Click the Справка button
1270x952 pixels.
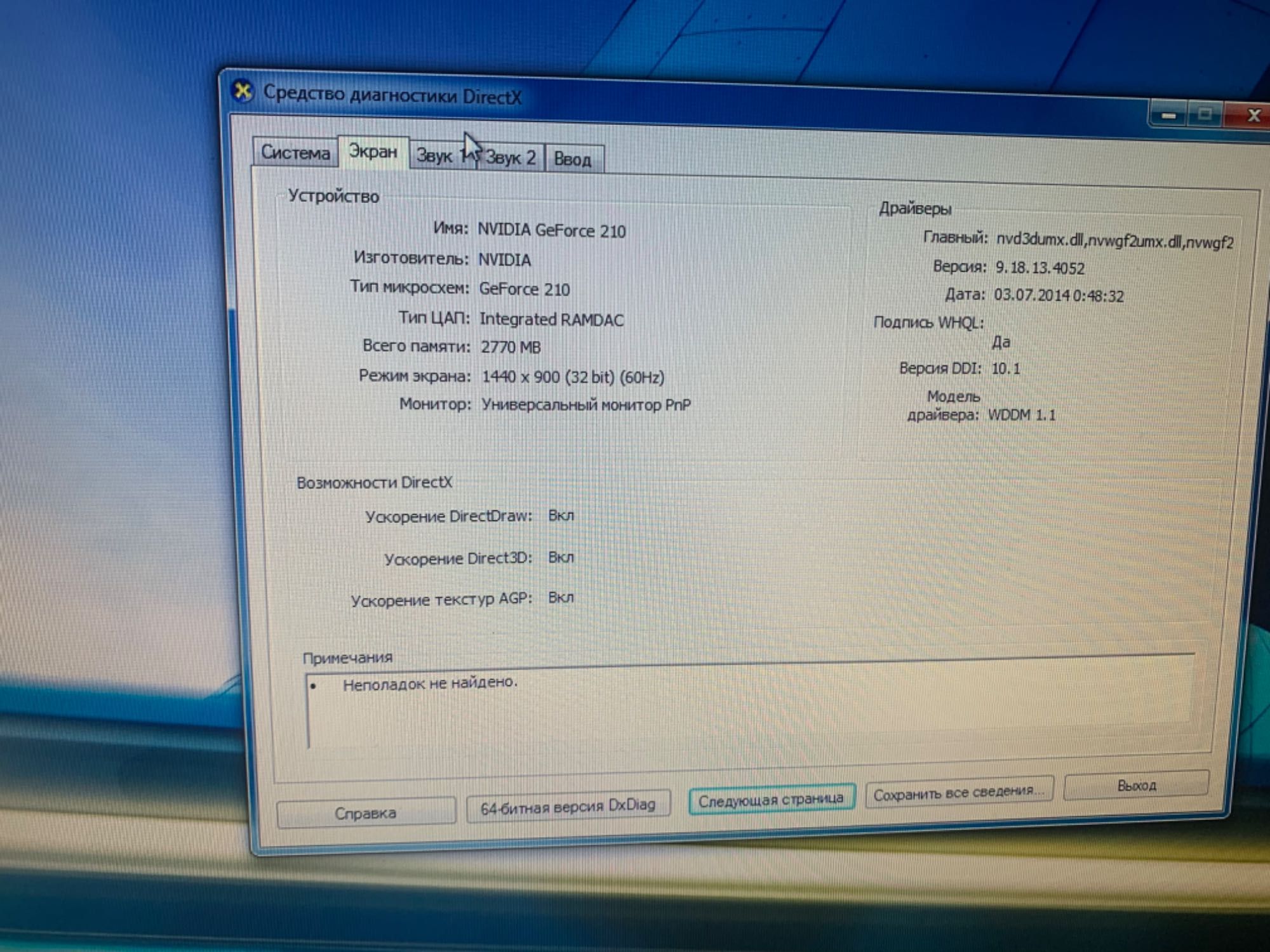(366, 813)
